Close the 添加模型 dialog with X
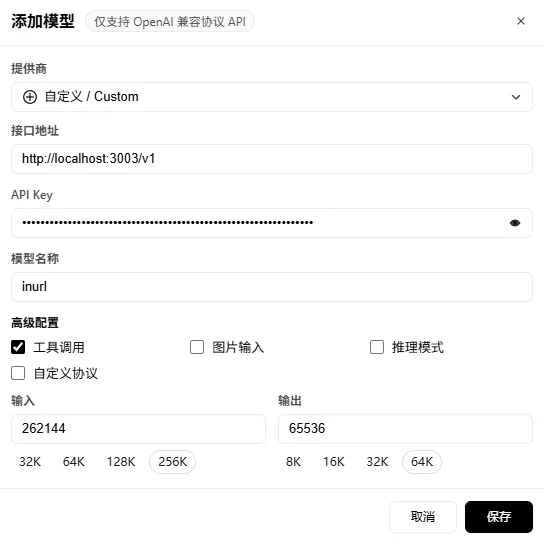The image size is (544, 545). [x=520, y=21]
